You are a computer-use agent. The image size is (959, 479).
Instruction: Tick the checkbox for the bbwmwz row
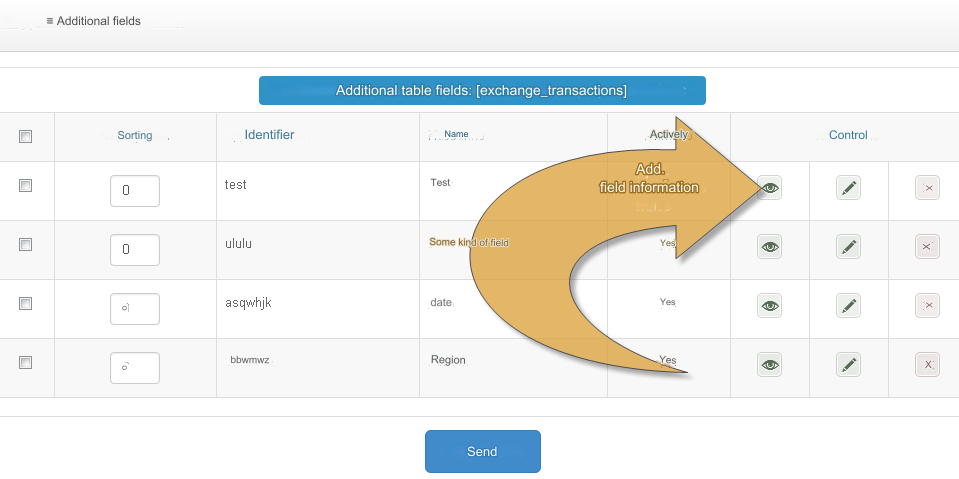pyautogui.click(x=26, y=363)
